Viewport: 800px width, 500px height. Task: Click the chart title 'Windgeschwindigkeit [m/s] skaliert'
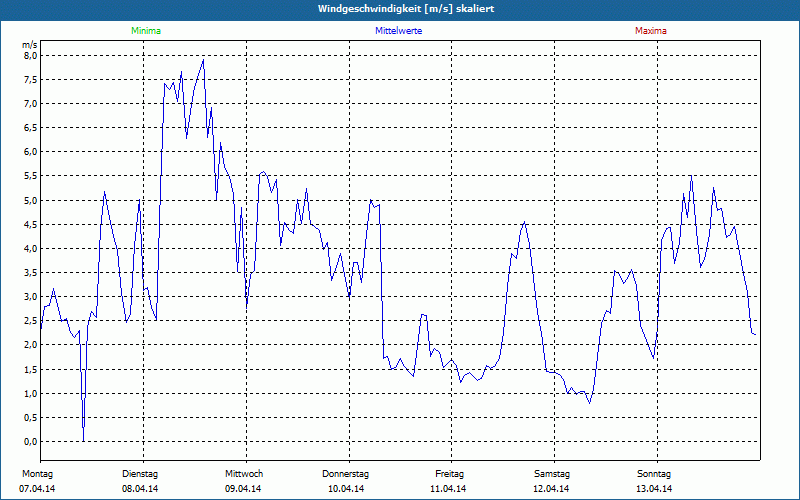point(406,9)
